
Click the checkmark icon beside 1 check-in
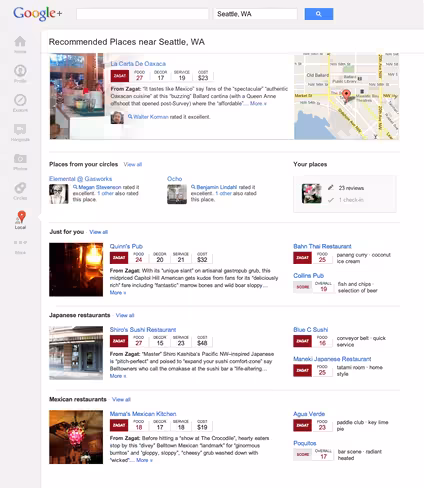click(x=331, y=200)
